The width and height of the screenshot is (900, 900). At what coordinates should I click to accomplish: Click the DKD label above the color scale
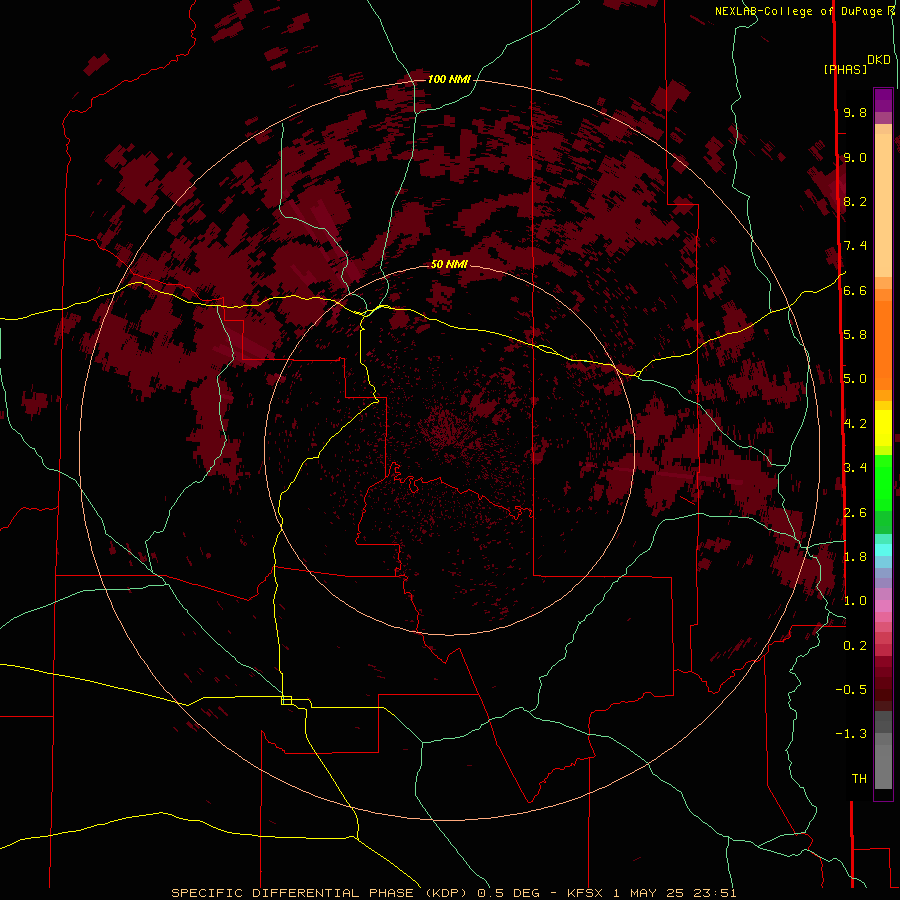point(879,60)
